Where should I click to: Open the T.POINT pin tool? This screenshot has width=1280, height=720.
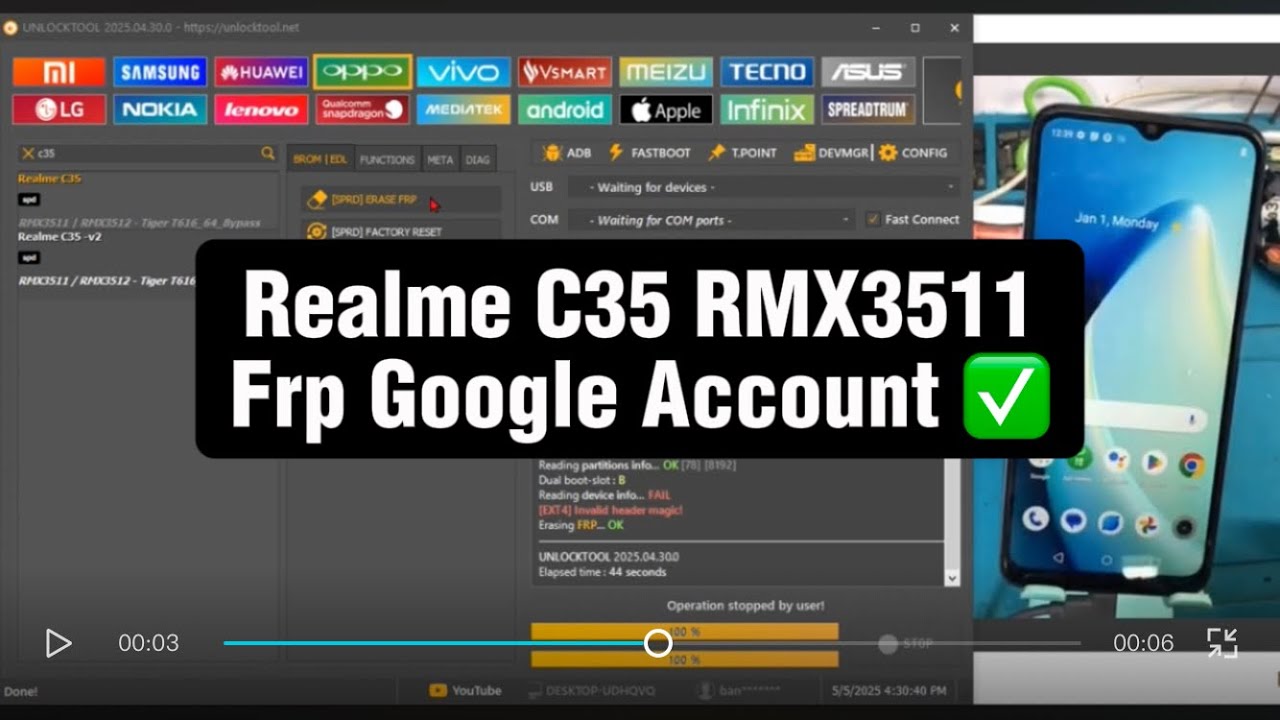tap(742, 153)
